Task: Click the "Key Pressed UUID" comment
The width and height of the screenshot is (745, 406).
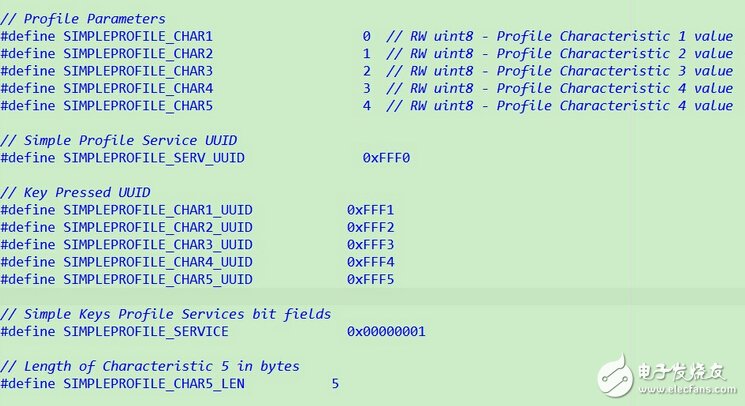Action: point(76,192)
